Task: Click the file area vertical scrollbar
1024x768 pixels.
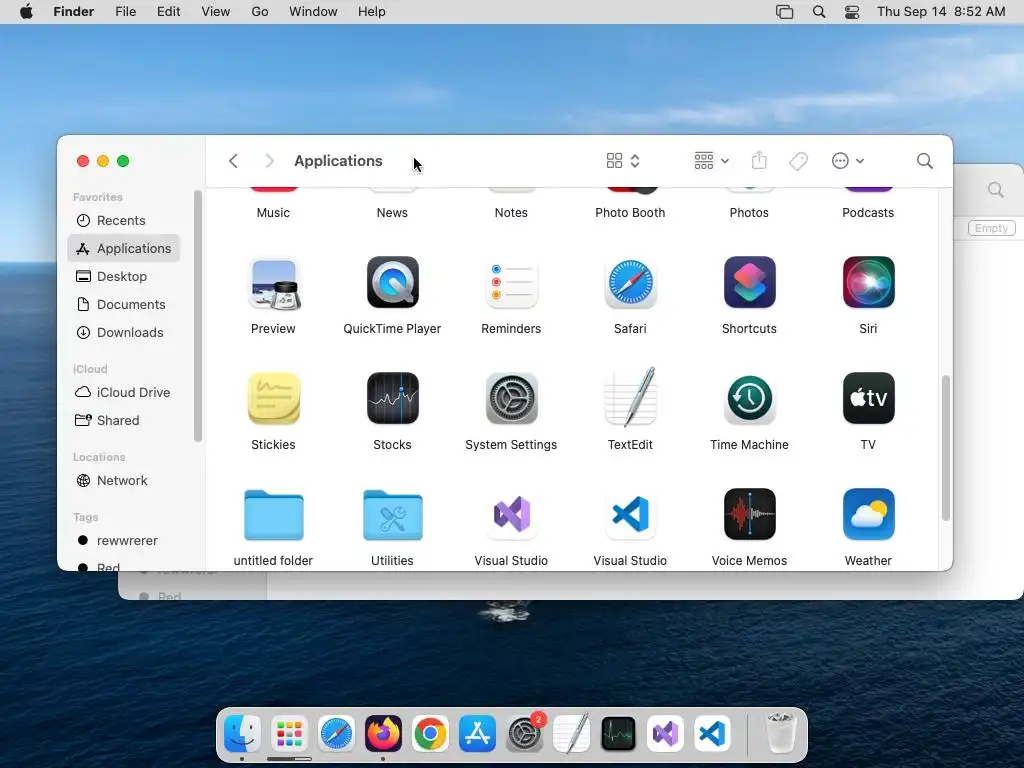Action: pyautogui.click(x=946, y=448)
